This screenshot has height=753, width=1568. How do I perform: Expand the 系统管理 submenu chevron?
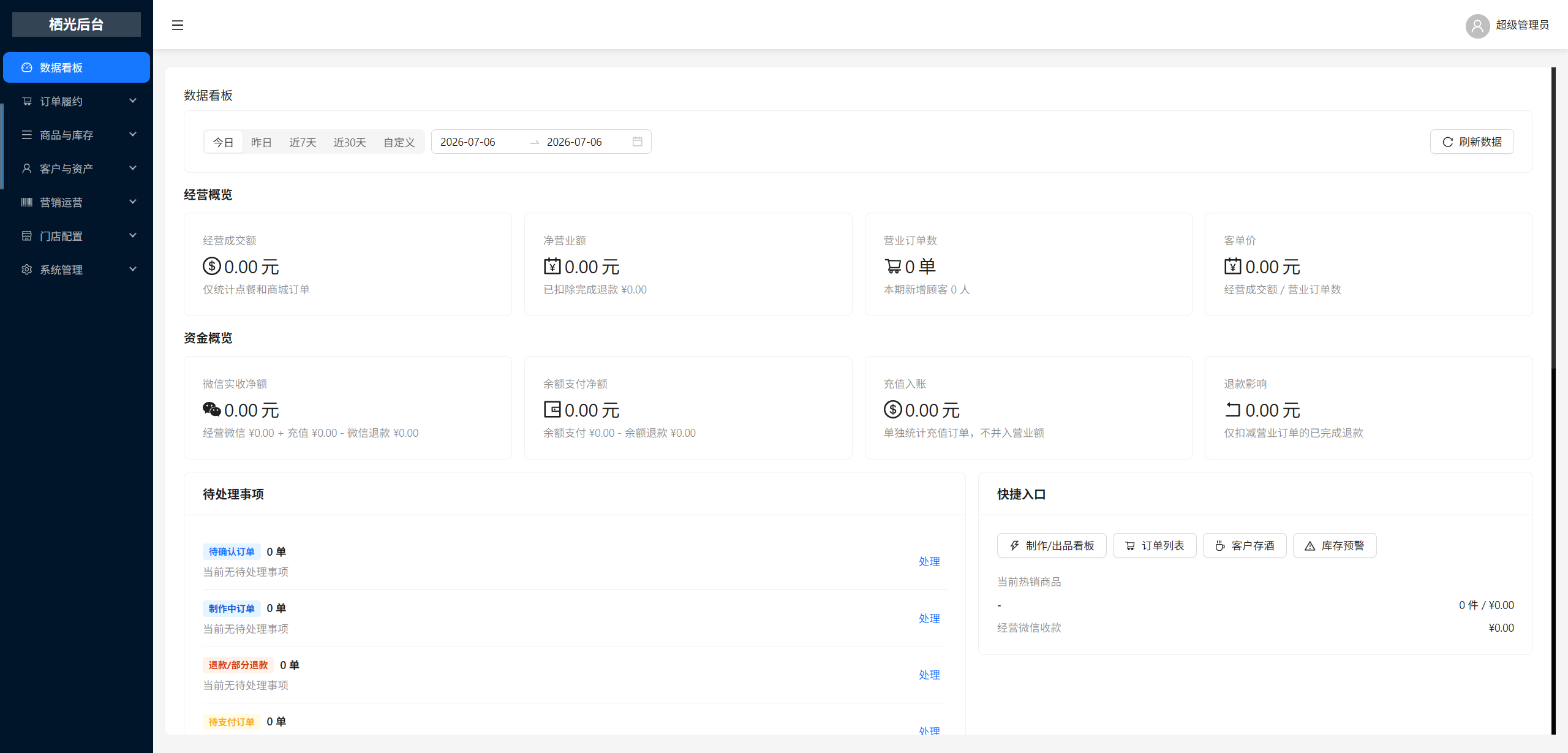pos(133,269)
